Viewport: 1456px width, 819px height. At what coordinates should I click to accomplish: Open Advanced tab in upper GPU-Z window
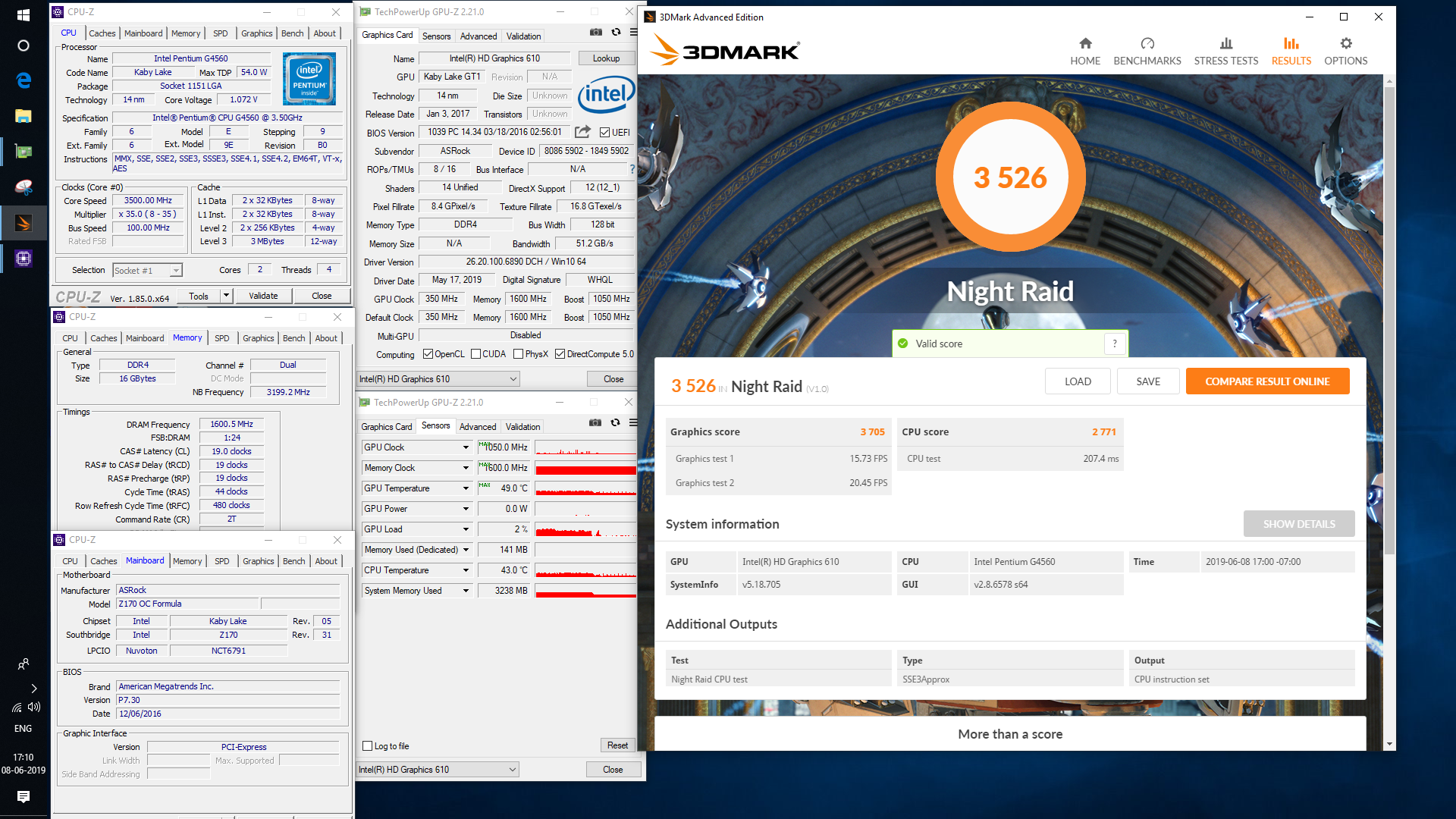point(479,36)
